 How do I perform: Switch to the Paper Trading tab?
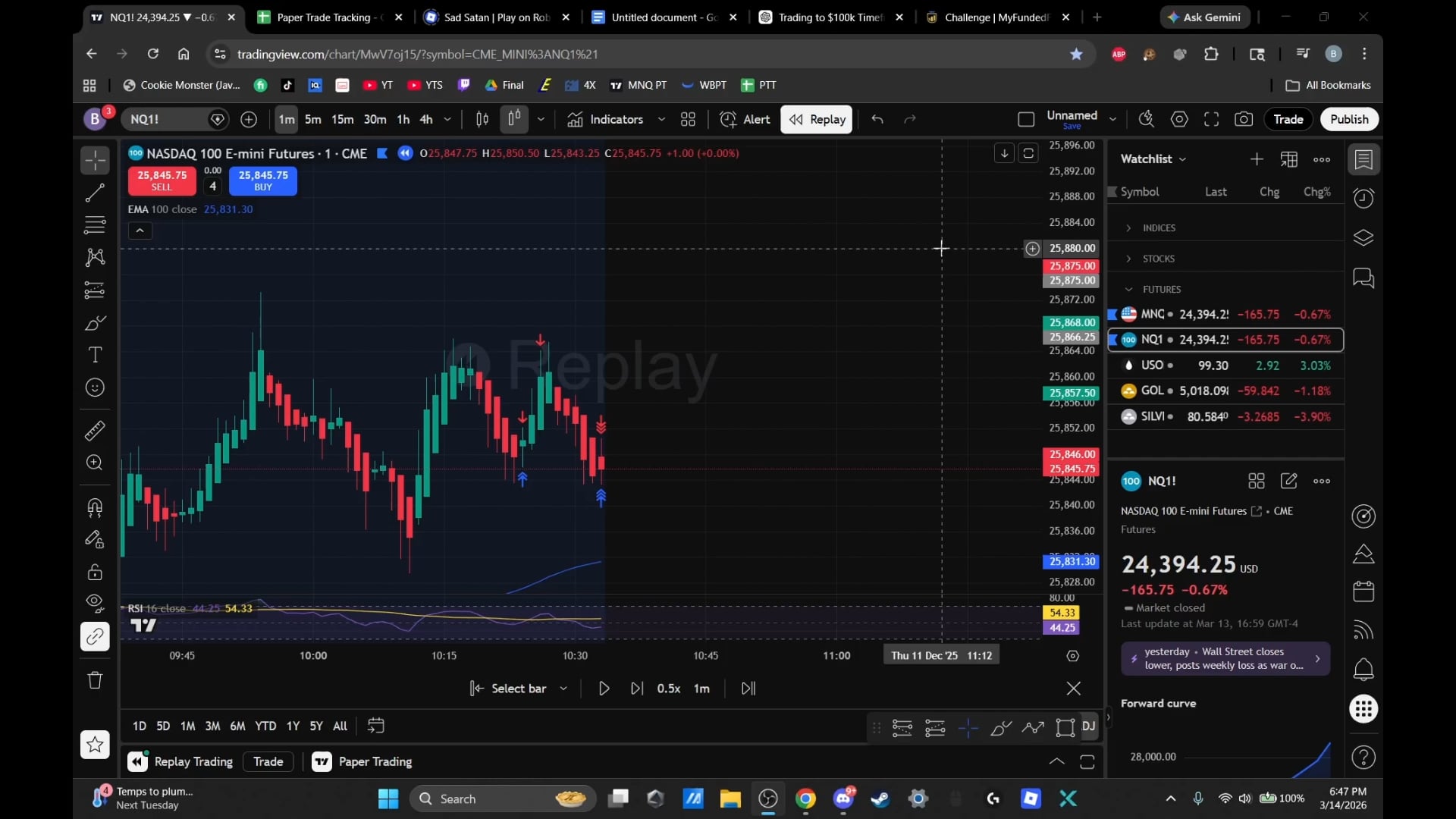pyautogui.click(x=375, y=761)
